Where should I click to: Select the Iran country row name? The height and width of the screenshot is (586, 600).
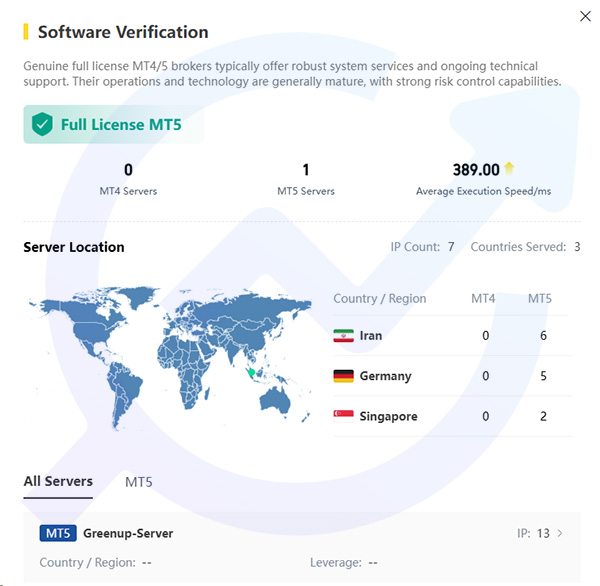[x=370, y=336]
